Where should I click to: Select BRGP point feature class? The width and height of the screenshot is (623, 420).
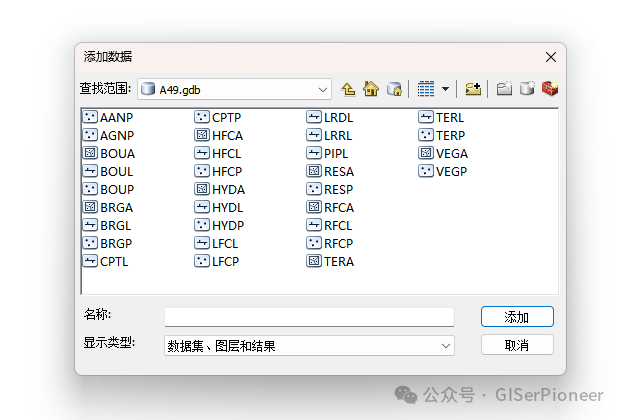coord(108,243)
